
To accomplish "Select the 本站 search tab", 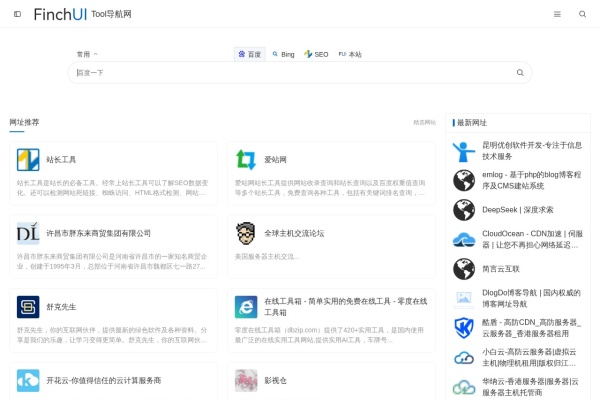I will coord(350,54).
